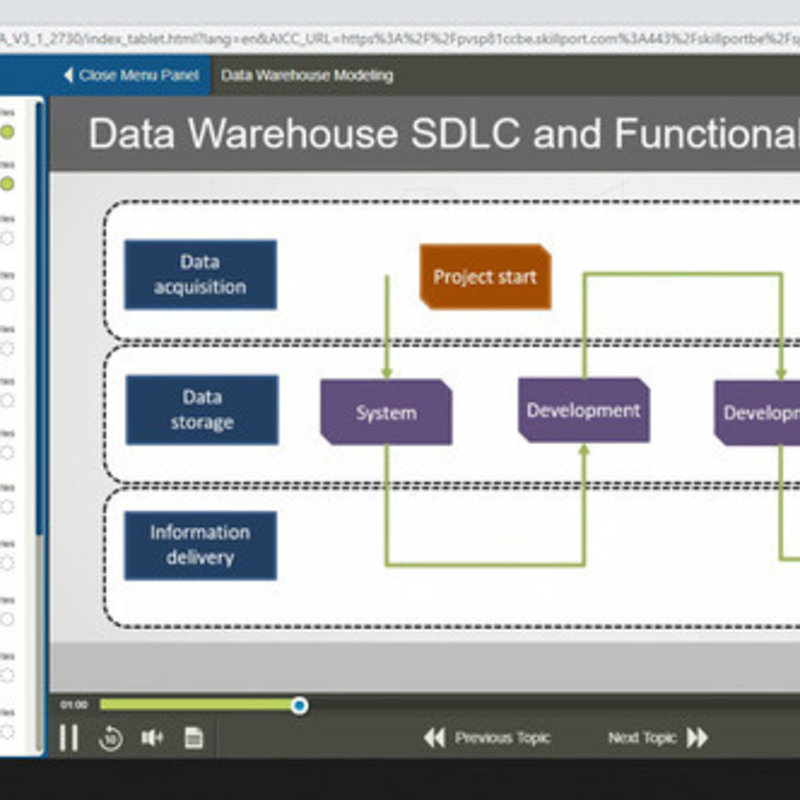The height and width of the screenshot is (800, 800).
Task: Click the Close Menu Panel arrow icon
Action: pos(68,76)
